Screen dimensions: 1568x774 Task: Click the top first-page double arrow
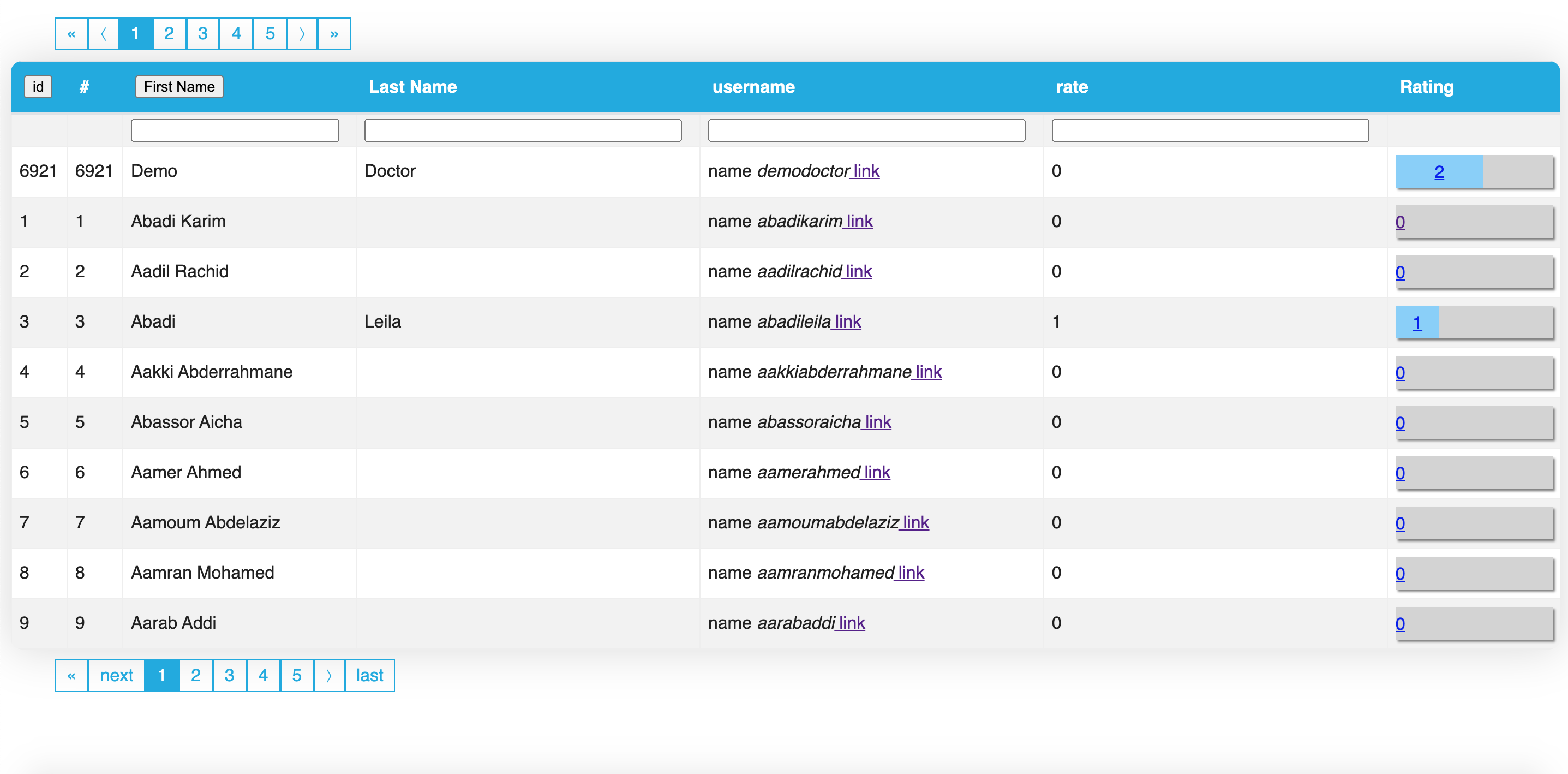point(71,34)
